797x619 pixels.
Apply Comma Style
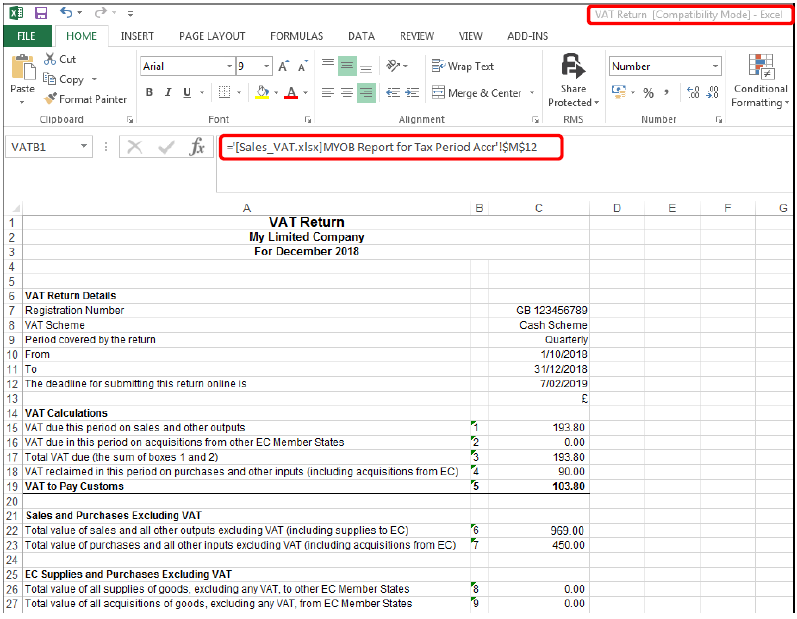coord(666,92)
